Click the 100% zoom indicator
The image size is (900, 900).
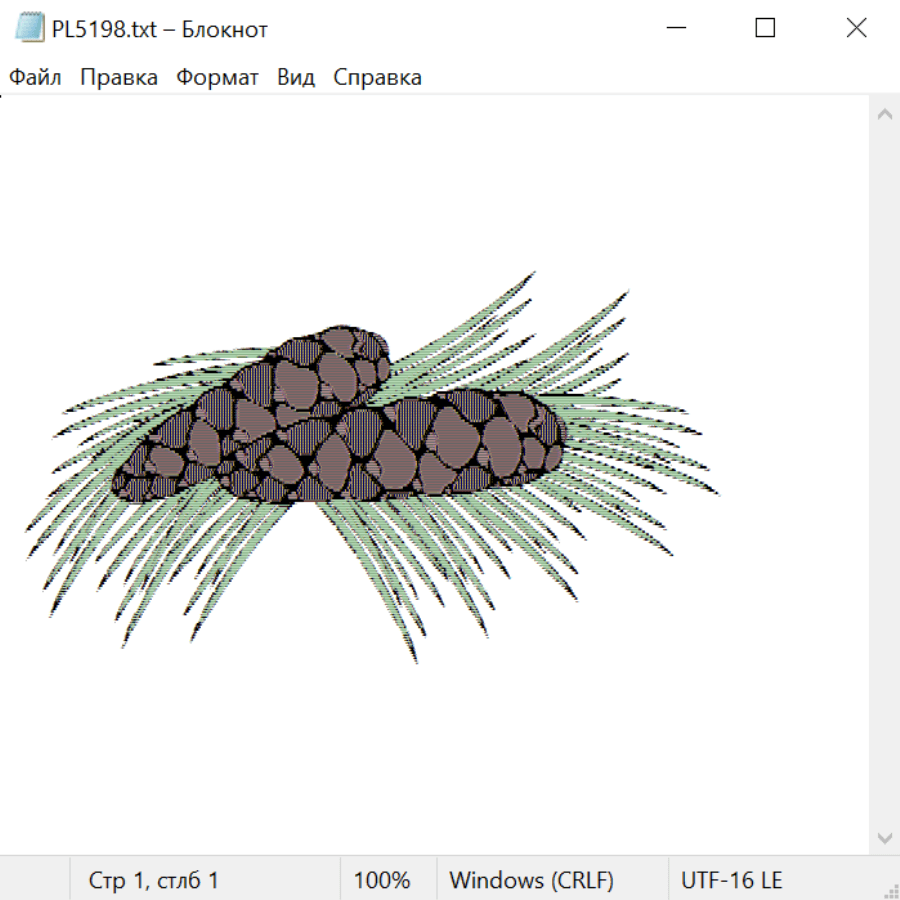pyautogui.click(x=382, y=880)
